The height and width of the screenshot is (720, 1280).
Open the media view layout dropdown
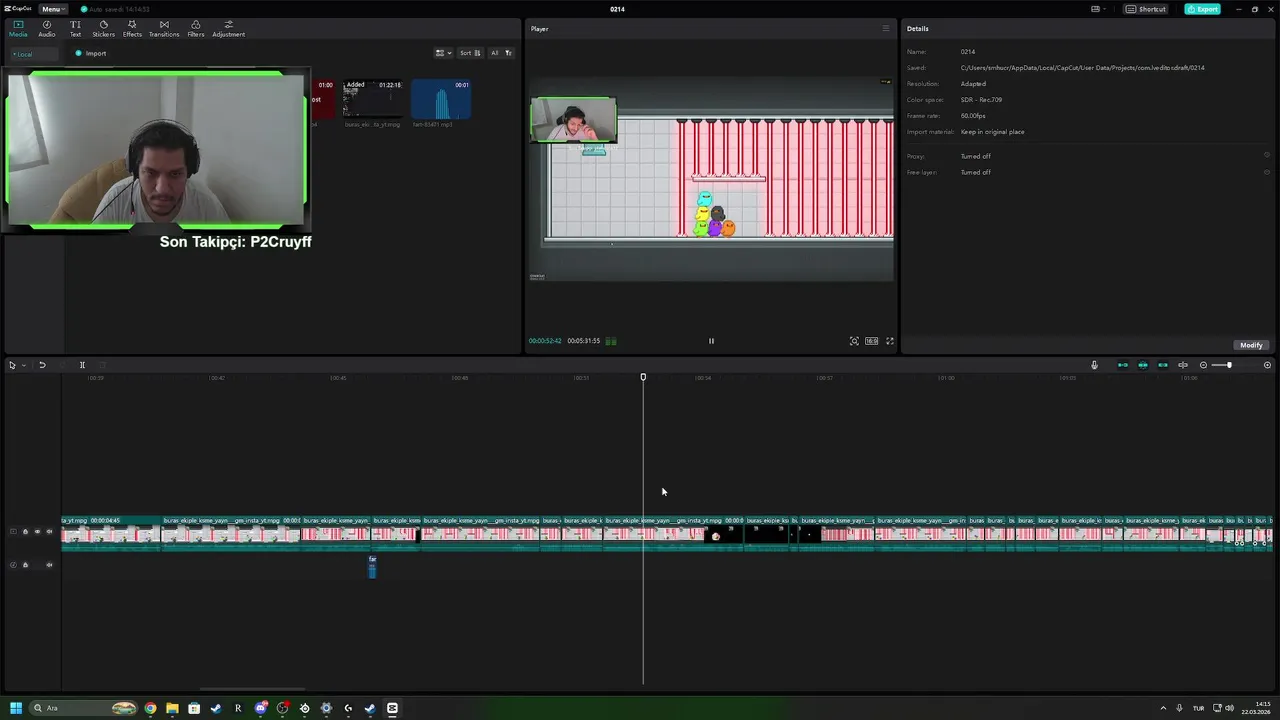point(443,53)
